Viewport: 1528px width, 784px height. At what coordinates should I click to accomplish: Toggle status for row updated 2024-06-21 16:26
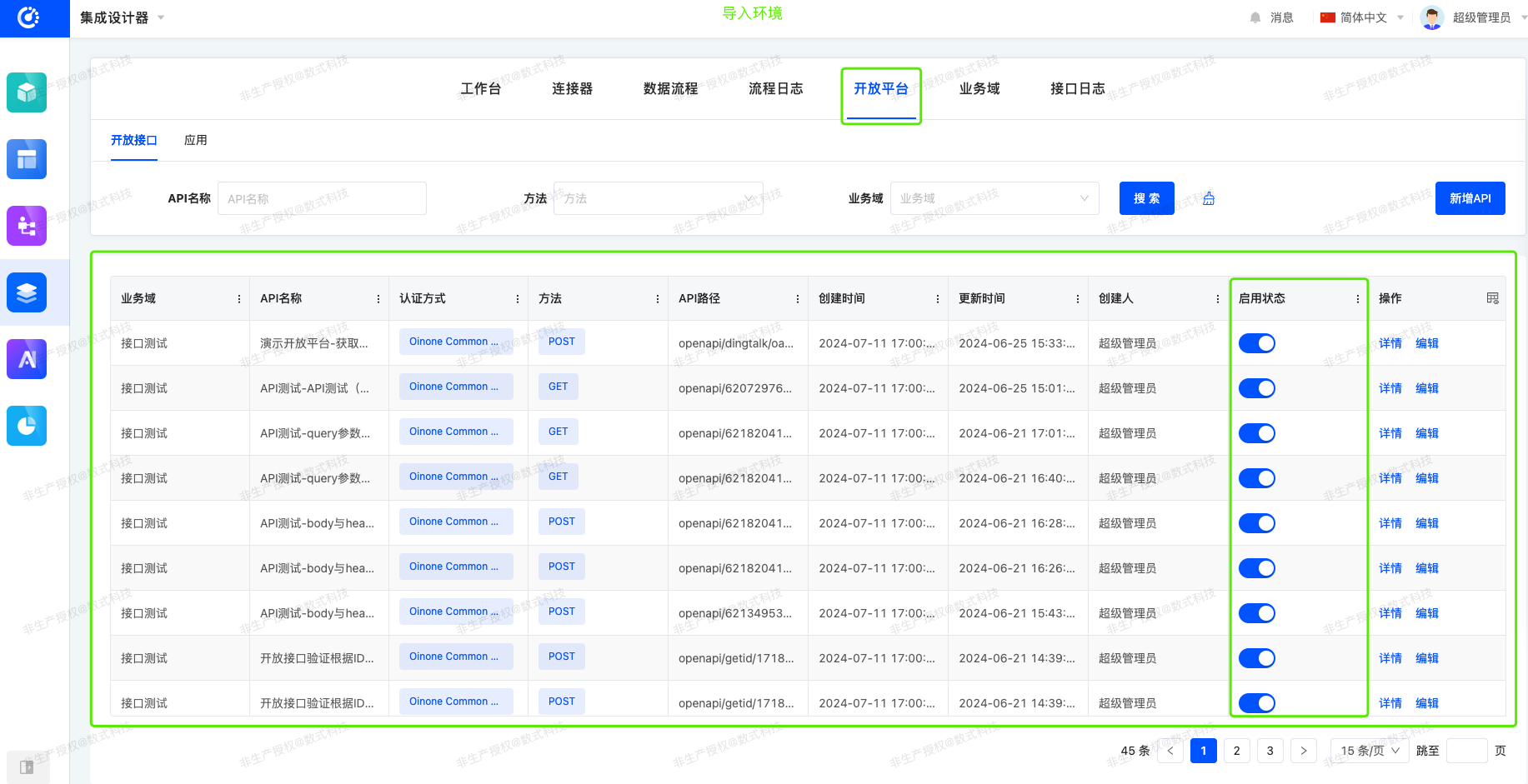1257,568
